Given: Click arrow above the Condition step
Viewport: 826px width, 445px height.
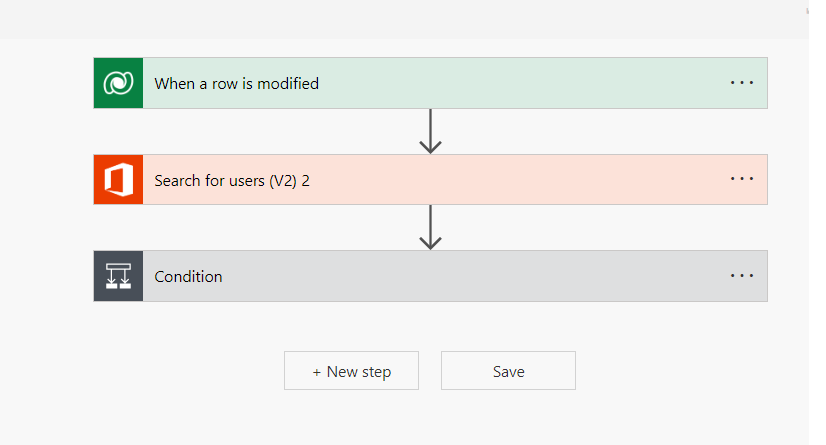Looking at the screenshot, I should coord(430,227).
